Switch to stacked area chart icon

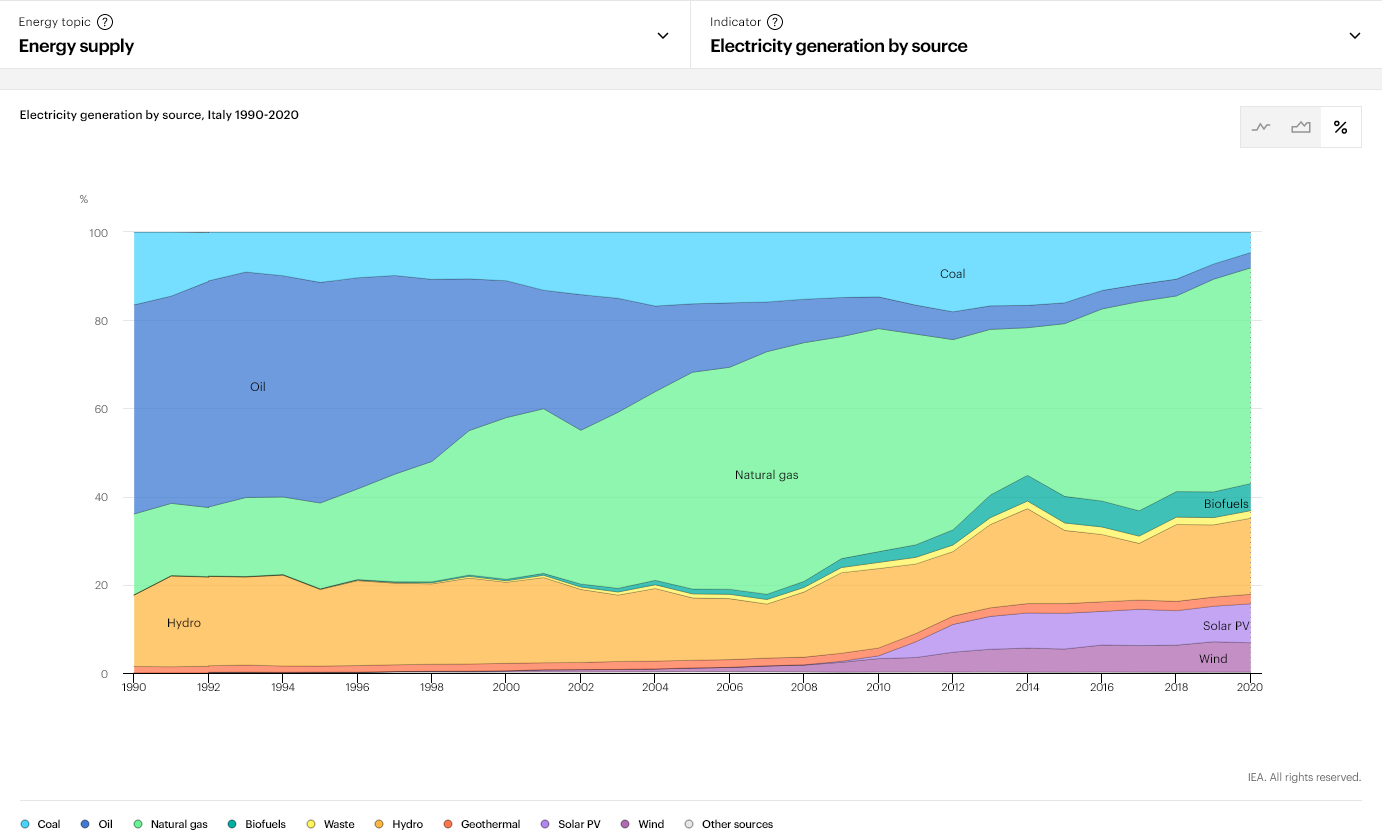(x=1301, y=127)
